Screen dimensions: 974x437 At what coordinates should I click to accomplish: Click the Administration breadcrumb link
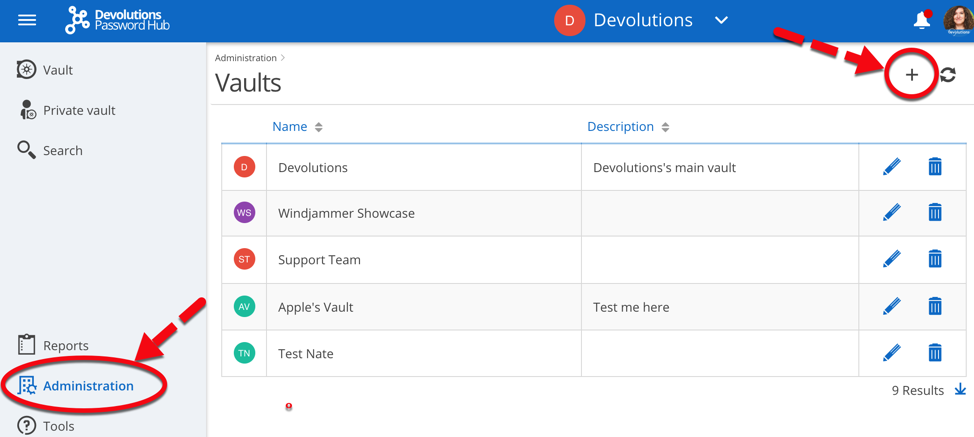[x=245, y=58]
